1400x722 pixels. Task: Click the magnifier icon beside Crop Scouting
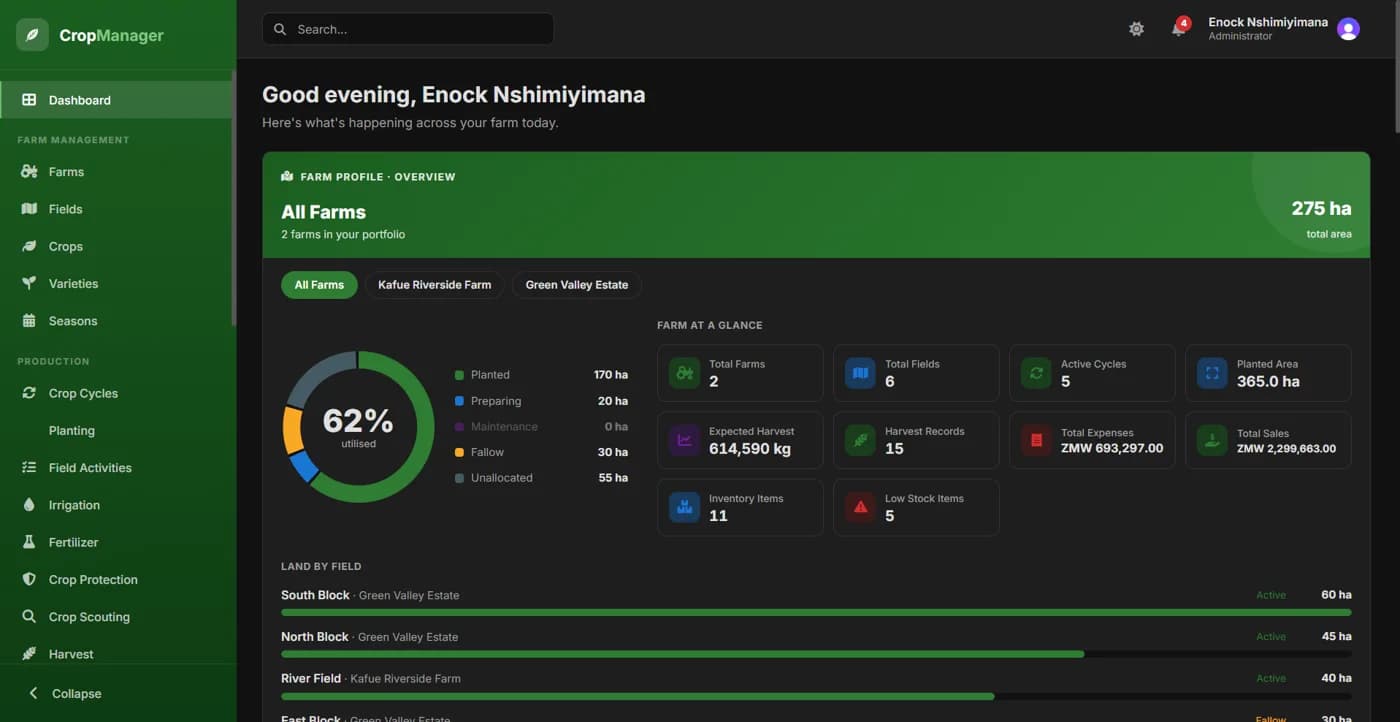pos(29,617)
